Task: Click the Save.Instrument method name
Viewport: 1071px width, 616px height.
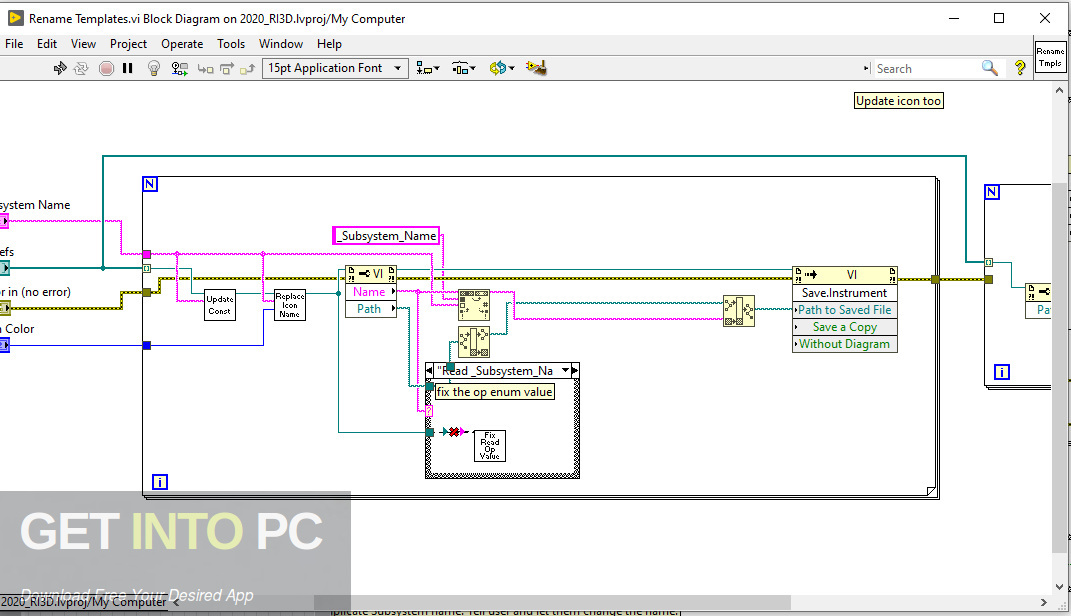Action: (845, 292)
